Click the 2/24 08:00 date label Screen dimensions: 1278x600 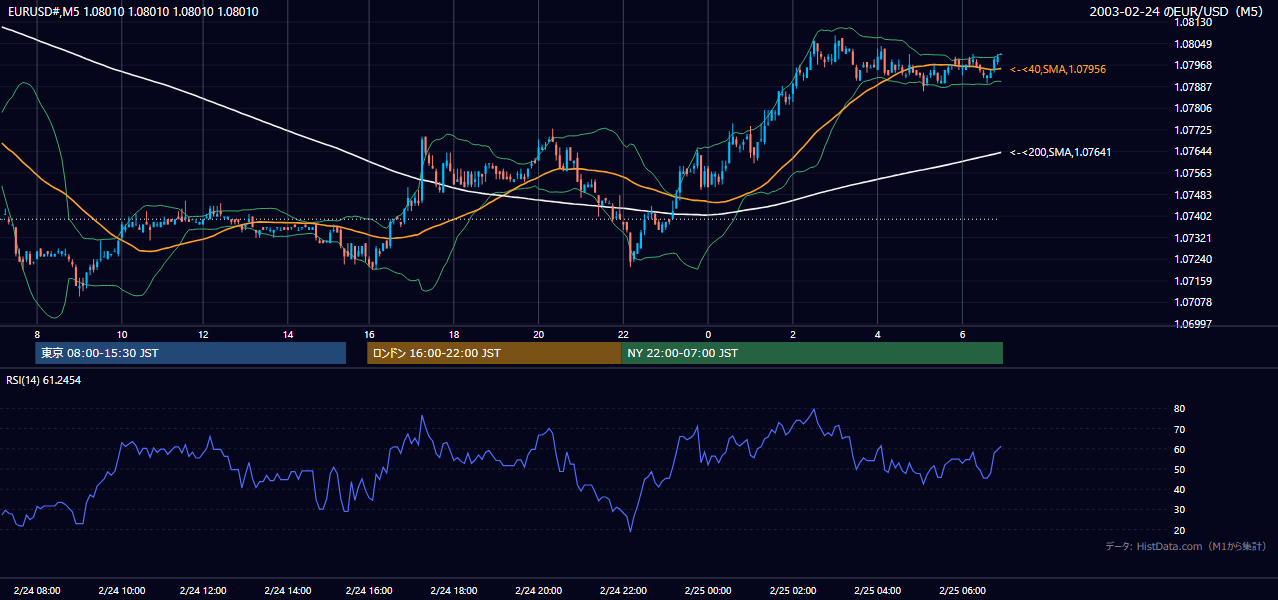click(x=37, y=590)
